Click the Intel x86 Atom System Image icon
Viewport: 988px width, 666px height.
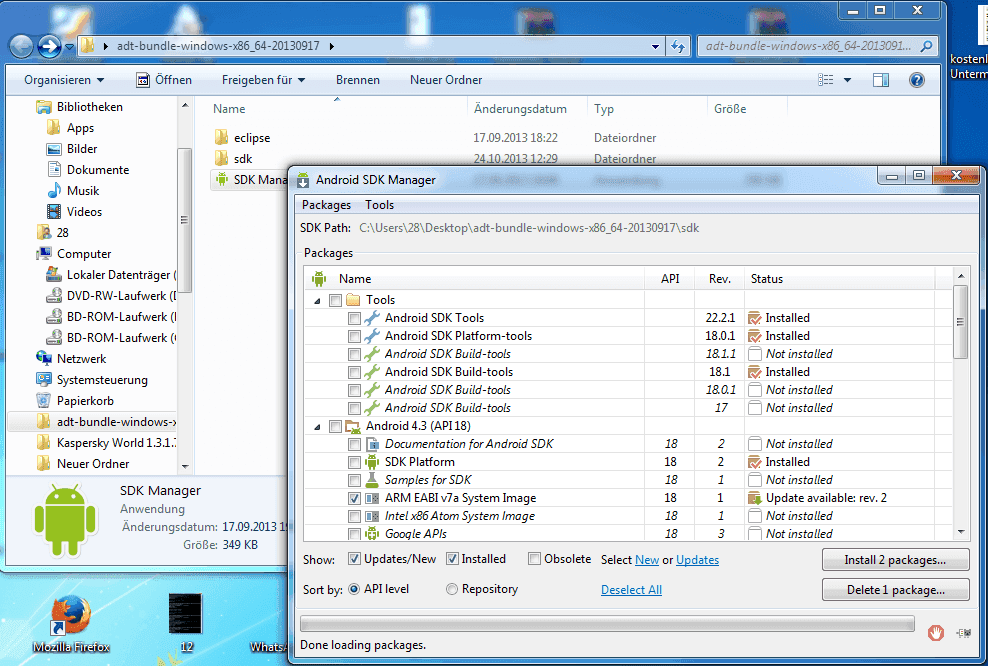click(x=372, y=516)
